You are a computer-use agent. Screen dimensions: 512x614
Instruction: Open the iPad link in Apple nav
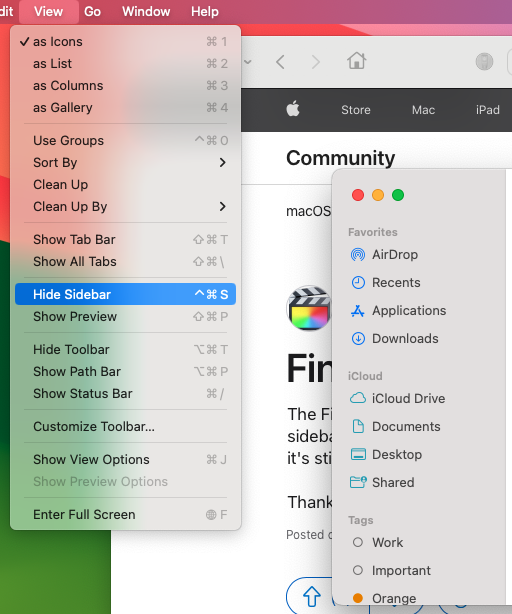point(487,110)
